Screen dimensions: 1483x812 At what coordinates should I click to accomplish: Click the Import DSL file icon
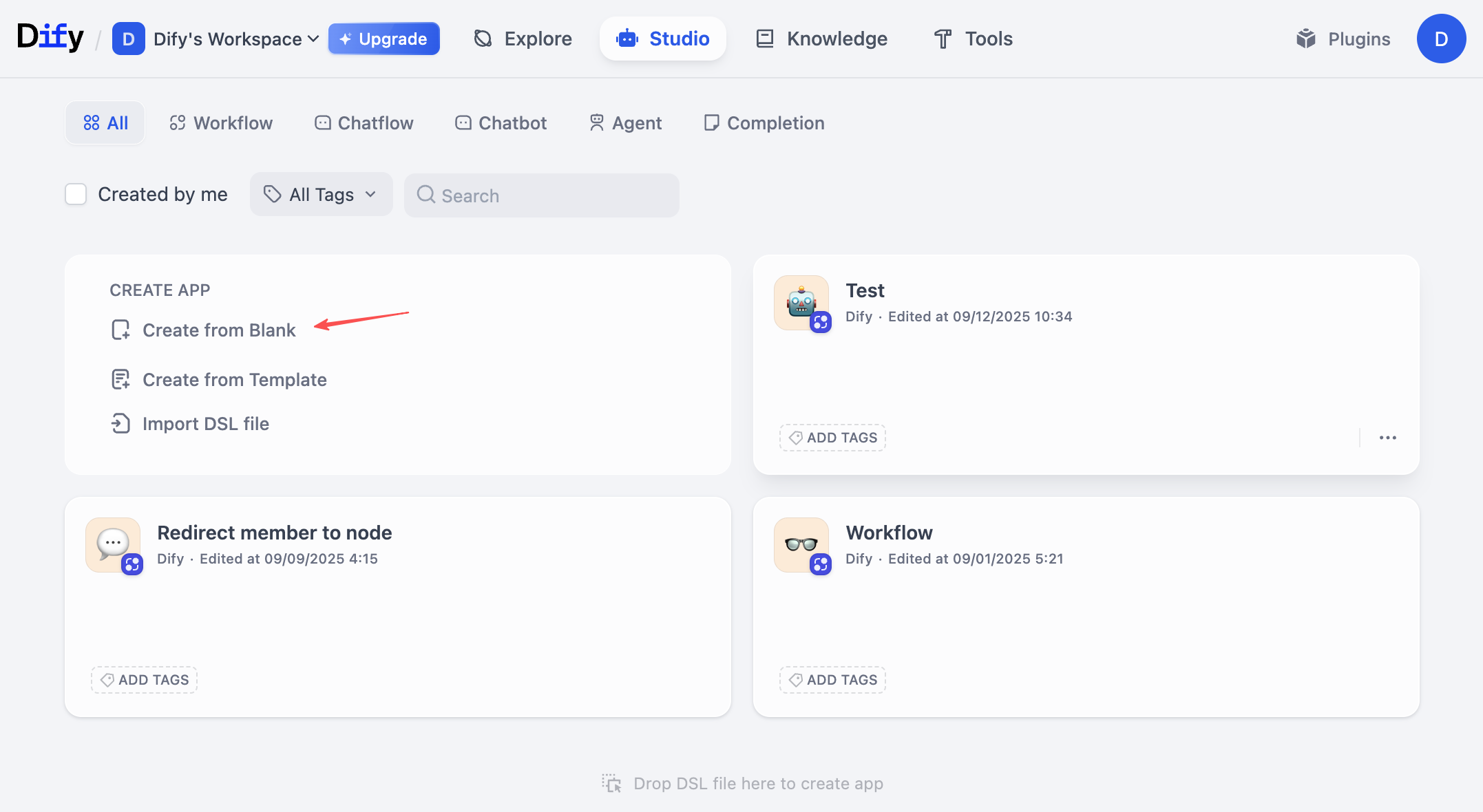(120, 424)
